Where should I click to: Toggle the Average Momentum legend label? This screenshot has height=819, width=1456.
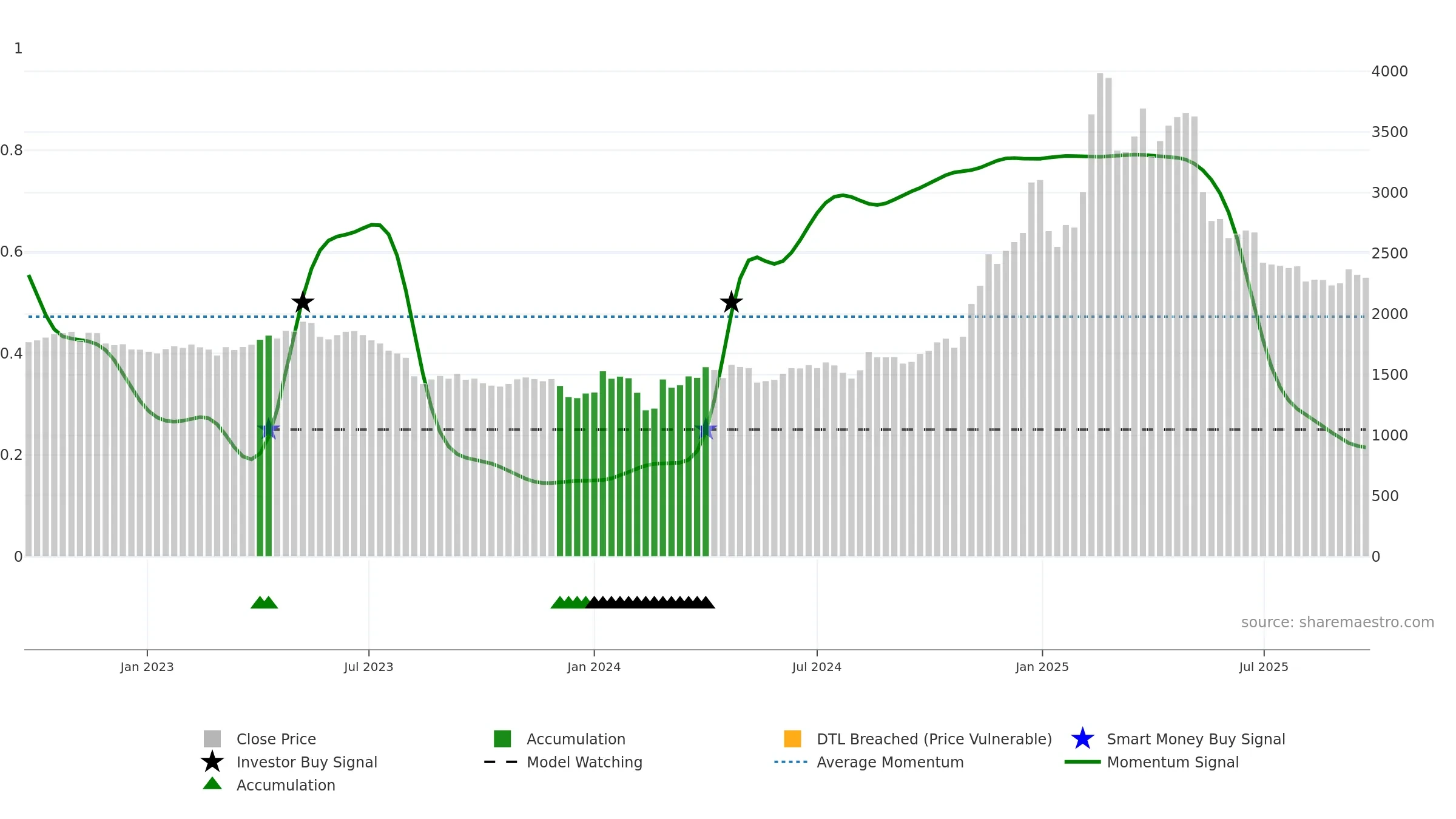[x=890, y=763]
